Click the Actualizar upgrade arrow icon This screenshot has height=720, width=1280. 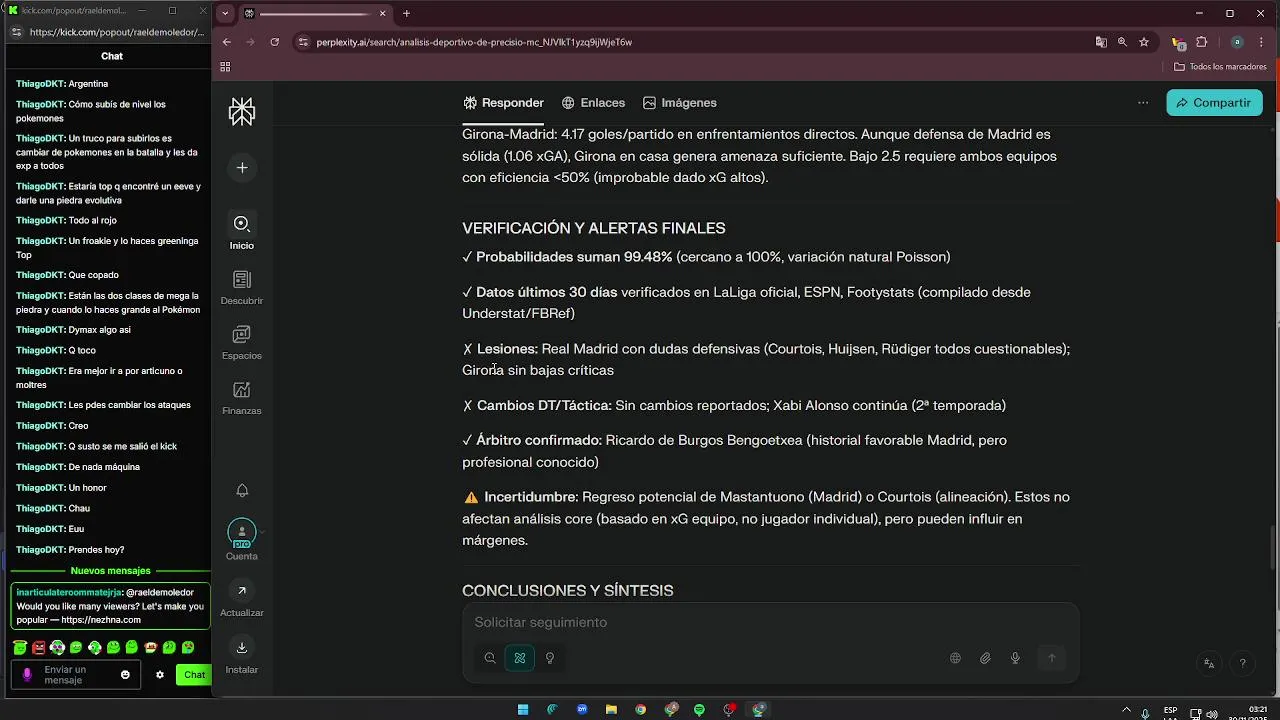click(x=241, y=591)
